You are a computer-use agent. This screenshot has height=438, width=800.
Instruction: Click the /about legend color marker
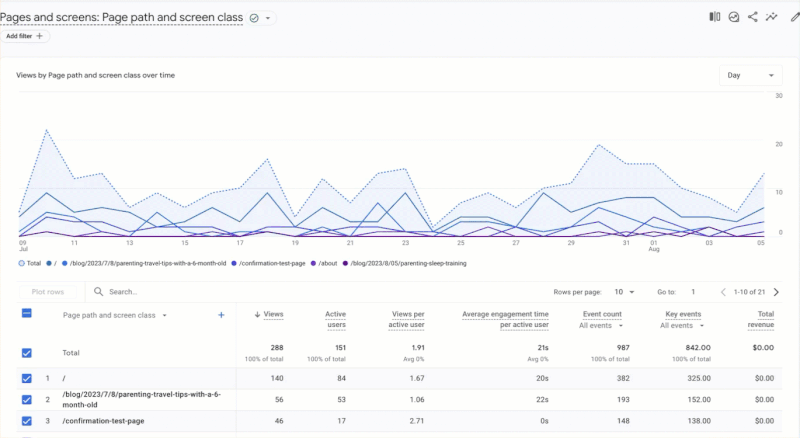click(313, 263)
